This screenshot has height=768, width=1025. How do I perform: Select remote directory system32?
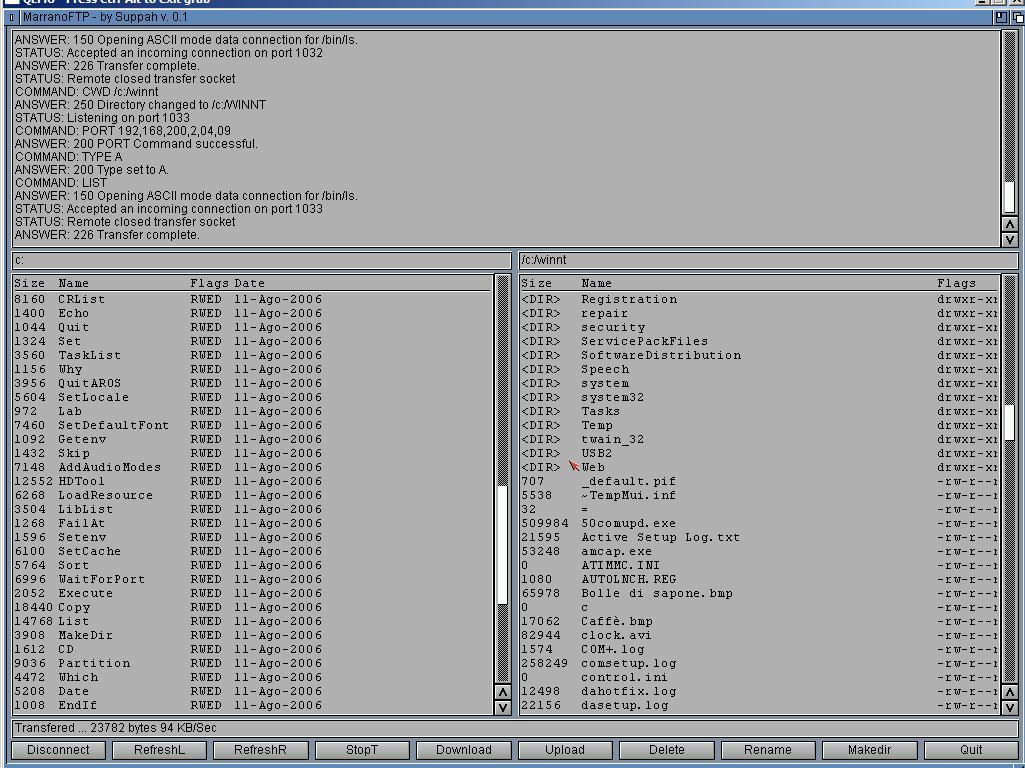[759, 397]
